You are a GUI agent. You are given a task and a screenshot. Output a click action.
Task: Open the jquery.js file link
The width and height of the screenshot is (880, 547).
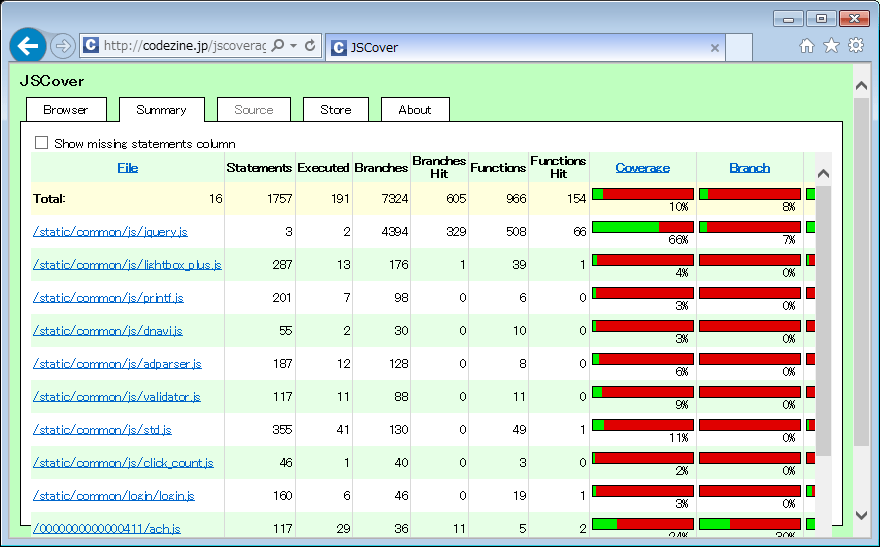coord(110,232)
